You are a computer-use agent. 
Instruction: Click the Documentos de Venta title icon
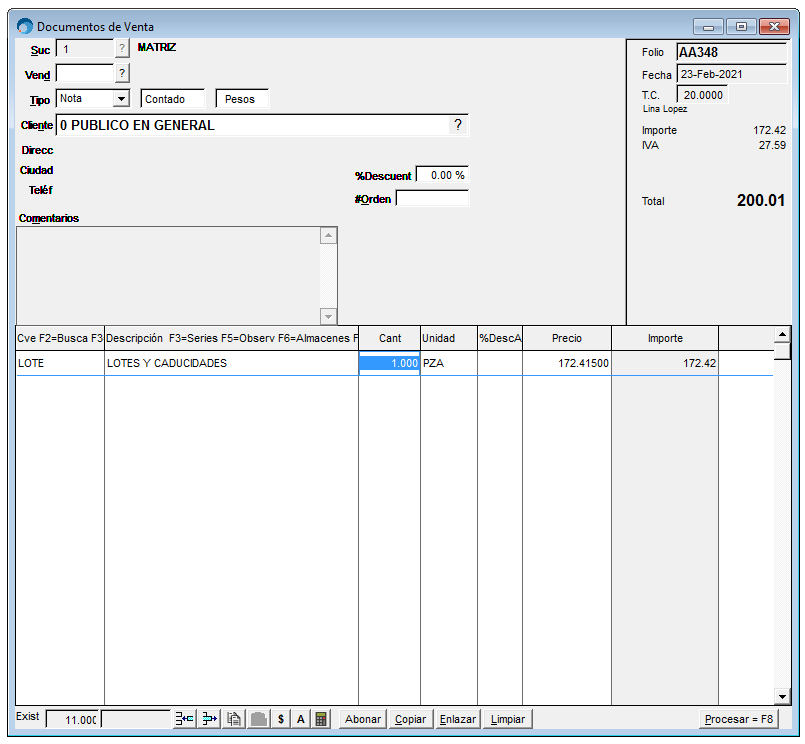click(x=25, y=26)
